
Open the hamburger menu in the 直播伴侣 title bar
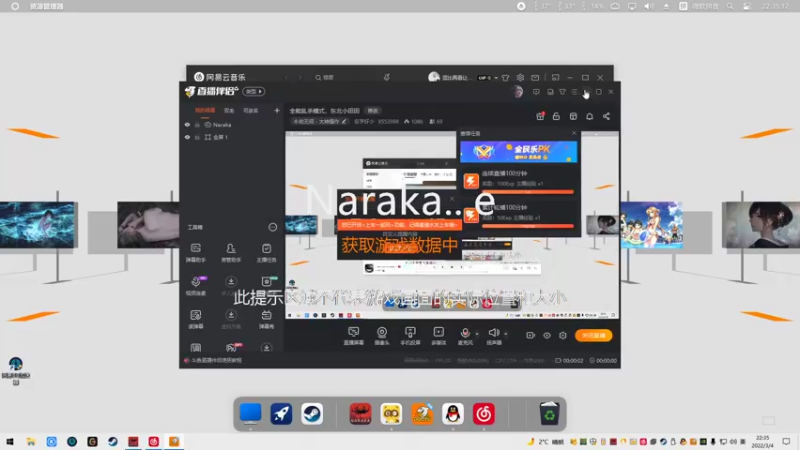point(574,92)
